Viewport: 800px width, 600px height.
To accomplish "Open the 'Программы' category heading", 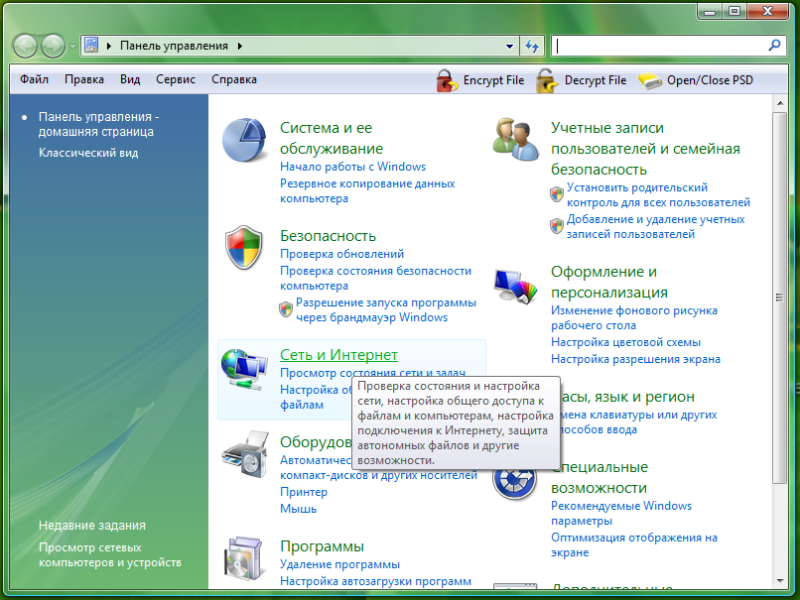I will coord(322,546).
